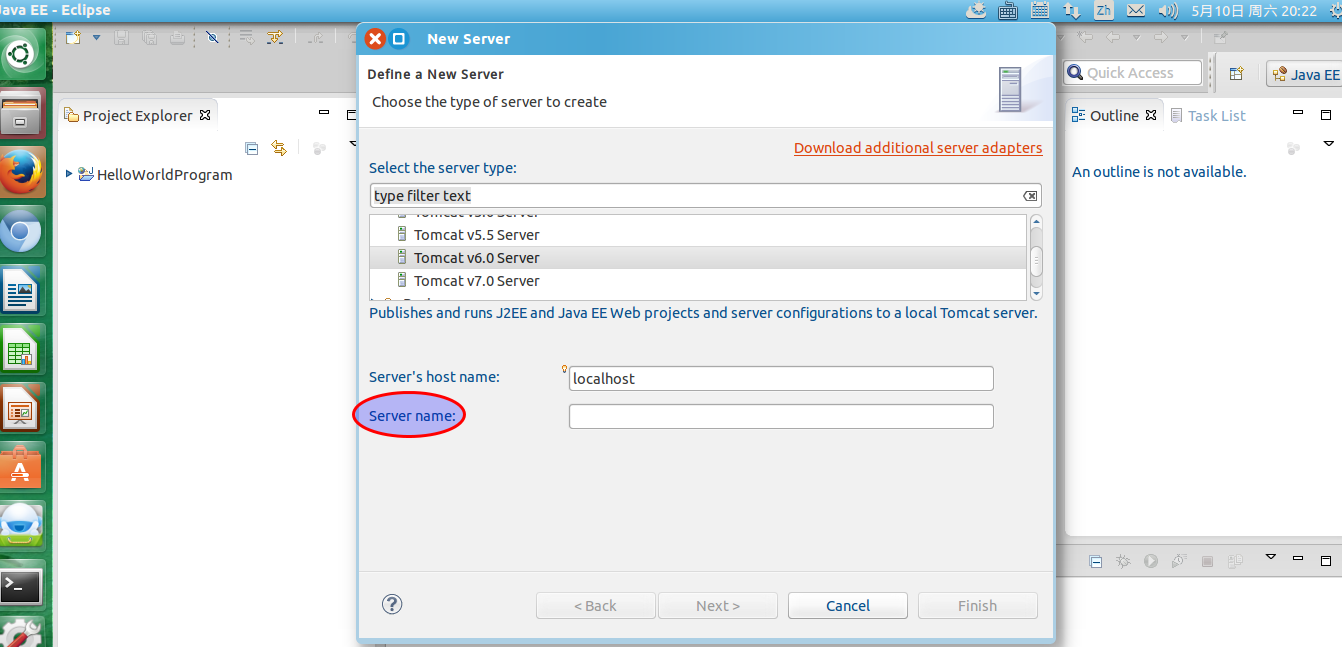1342x647 pixels.
Task: Click the Print icon in Eclipse toolbar
Action: [177, 38]
